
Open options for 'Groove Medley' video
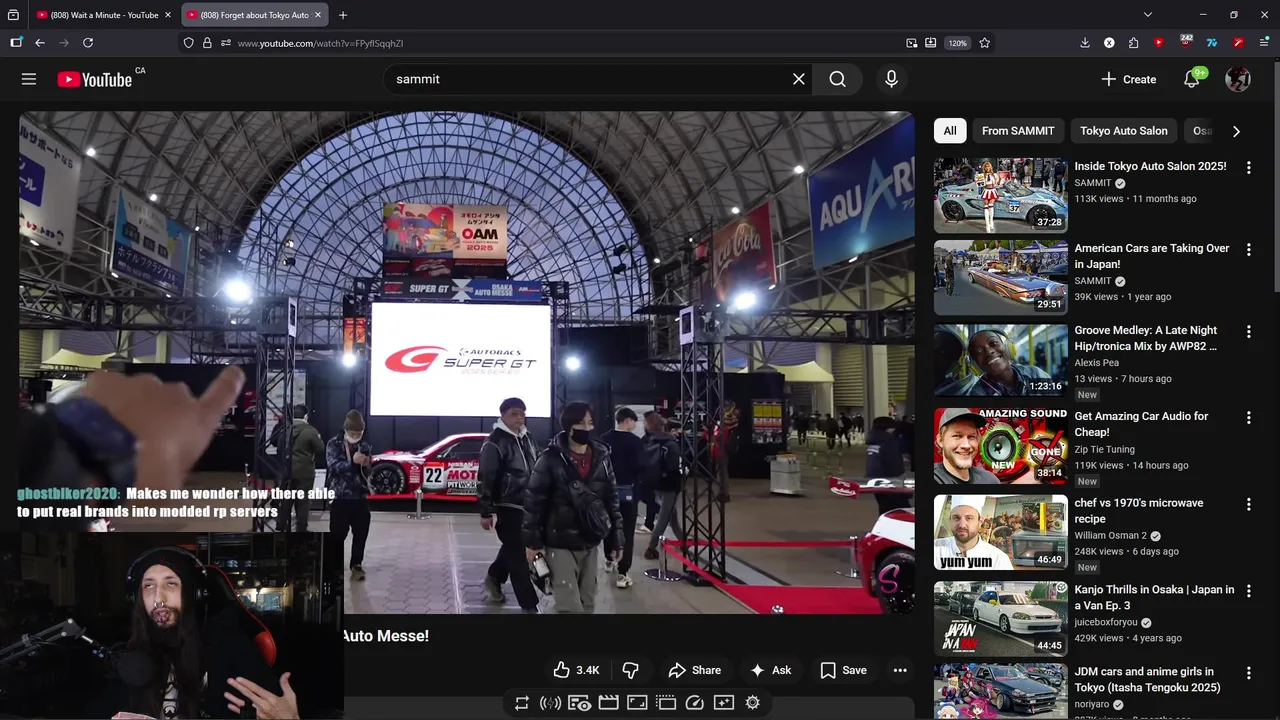1248,331
